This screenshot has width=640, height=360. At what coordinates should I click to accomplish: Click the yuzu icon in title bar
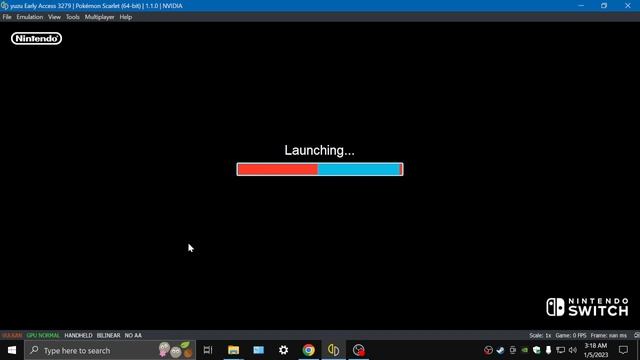click(x=5, y=6)
